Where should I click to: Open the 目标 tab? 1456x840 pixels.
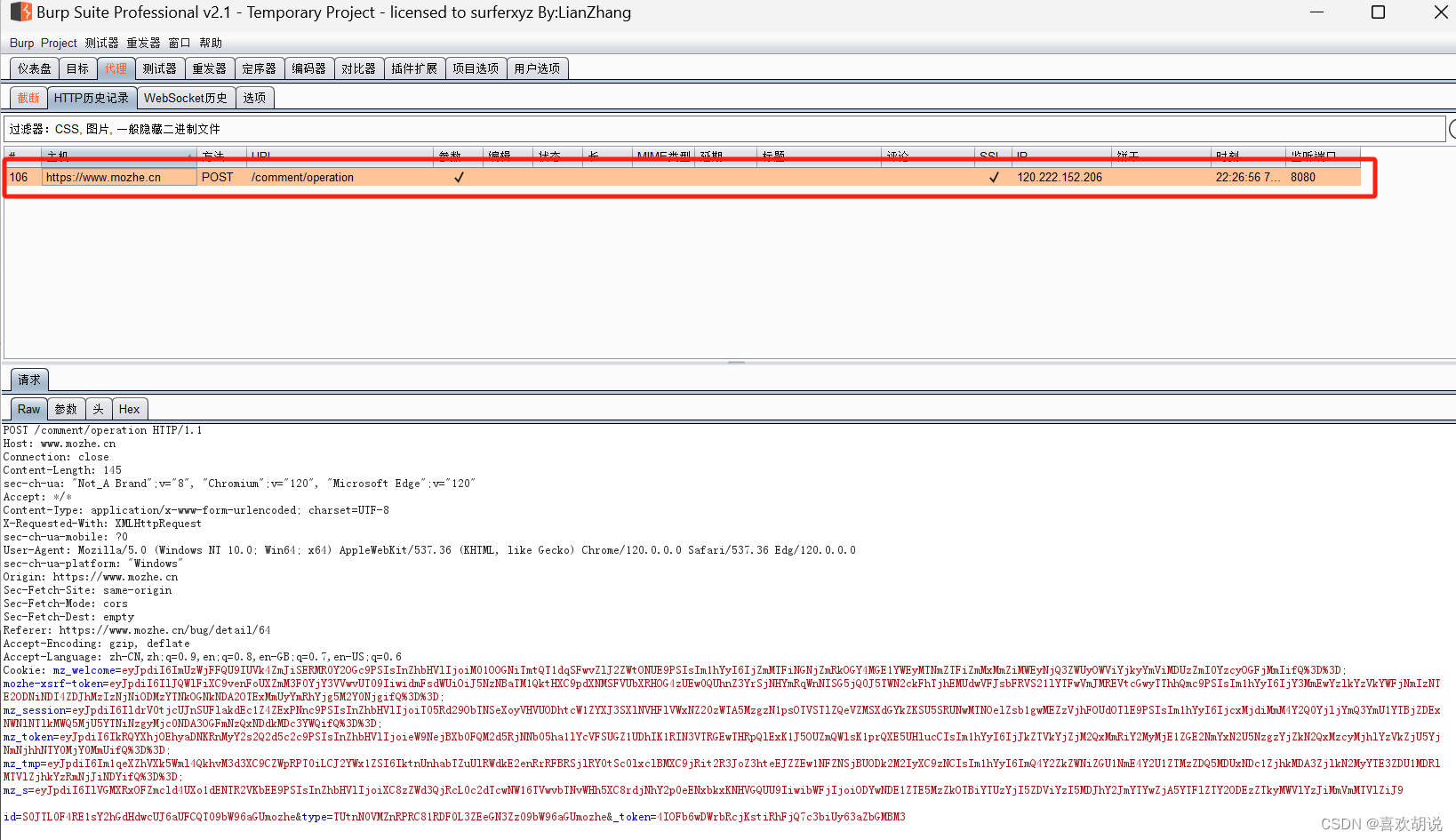(77, 68)
